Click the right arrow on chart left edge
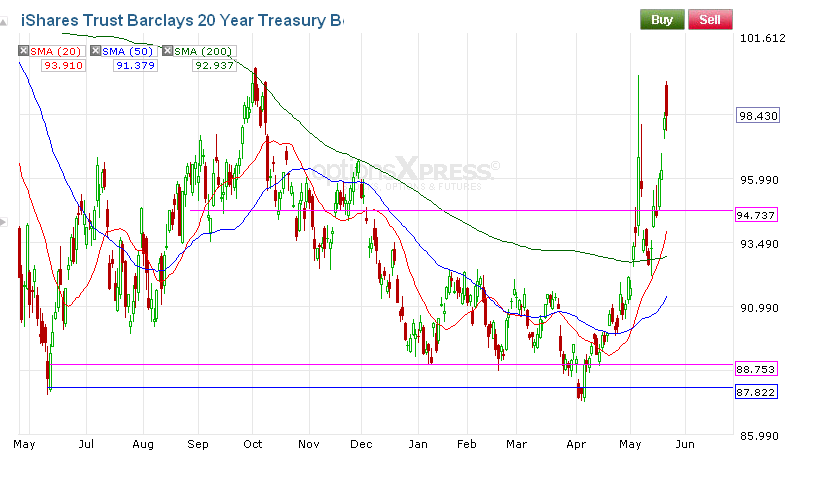Image resolution: width=822 pixels, height=482 pixels. (4, 222)
